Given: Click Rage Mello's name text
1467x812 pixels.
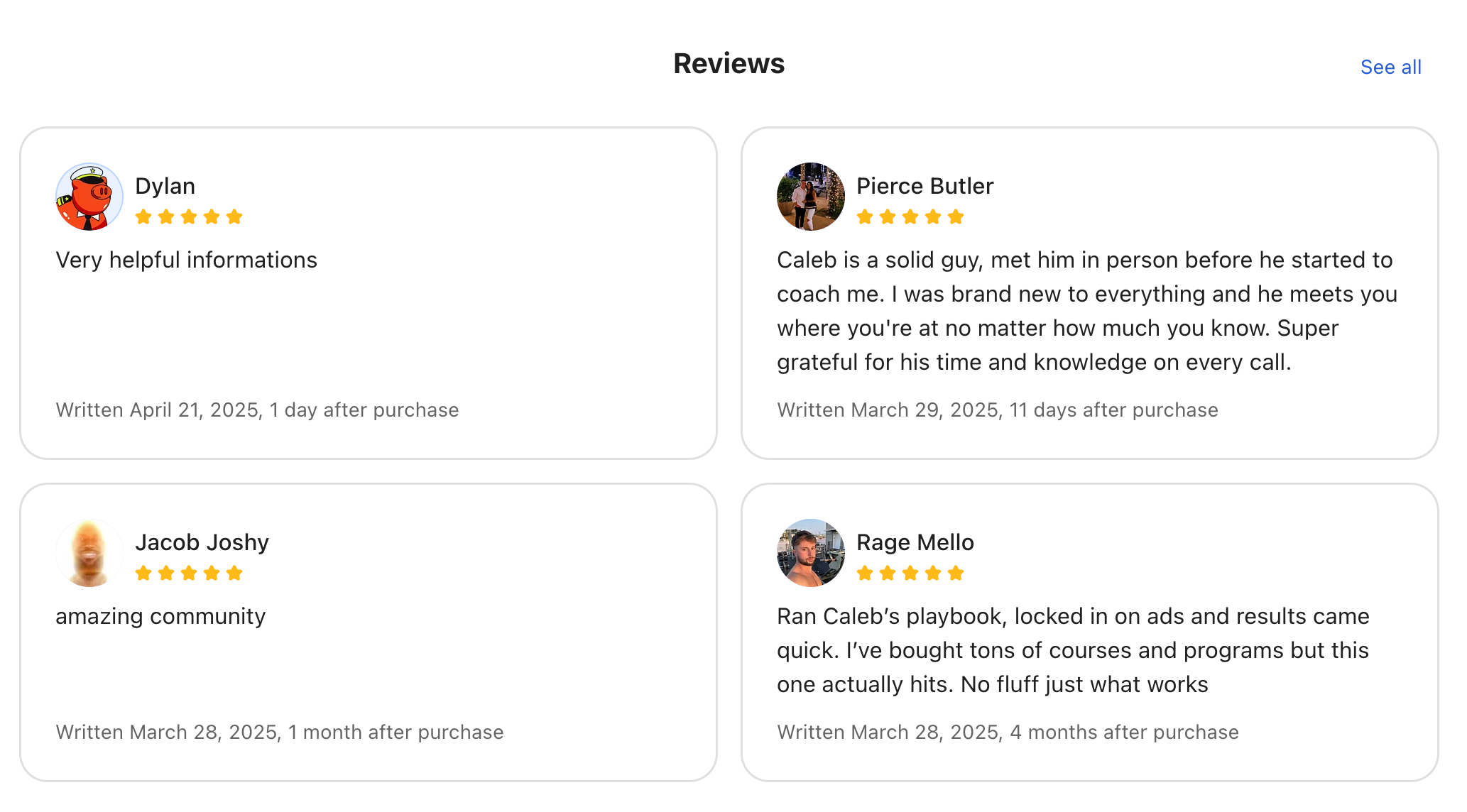Looking at the screenshot, I should click(x=915, y=542).
